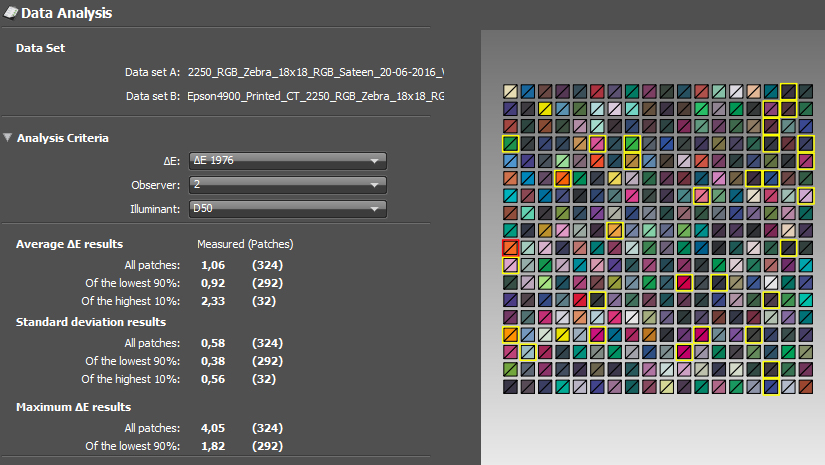Click the maximum ΔE value 1,82

point(213,446)
